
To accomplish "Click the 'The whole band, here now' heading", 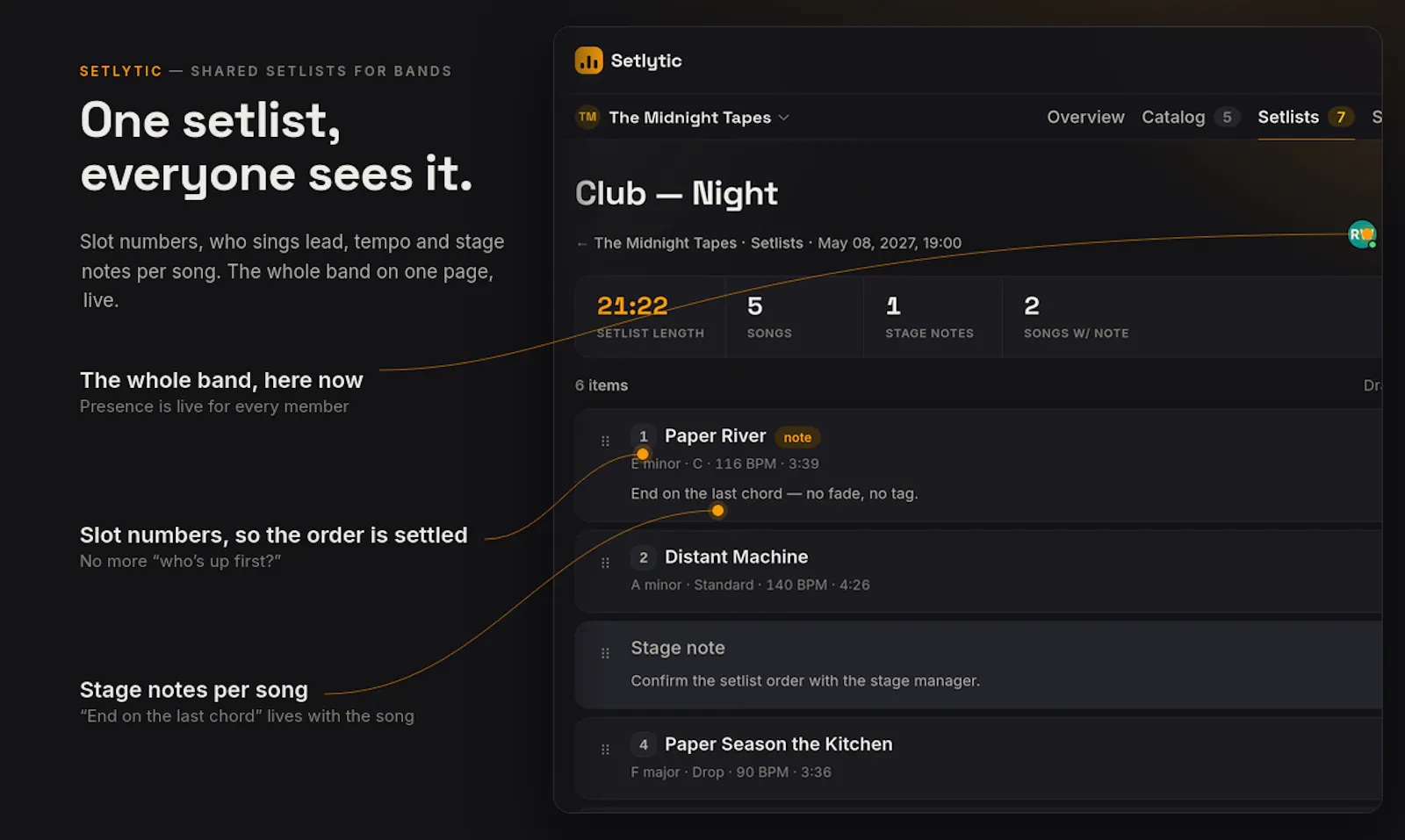I will click(x=221, y=380).
